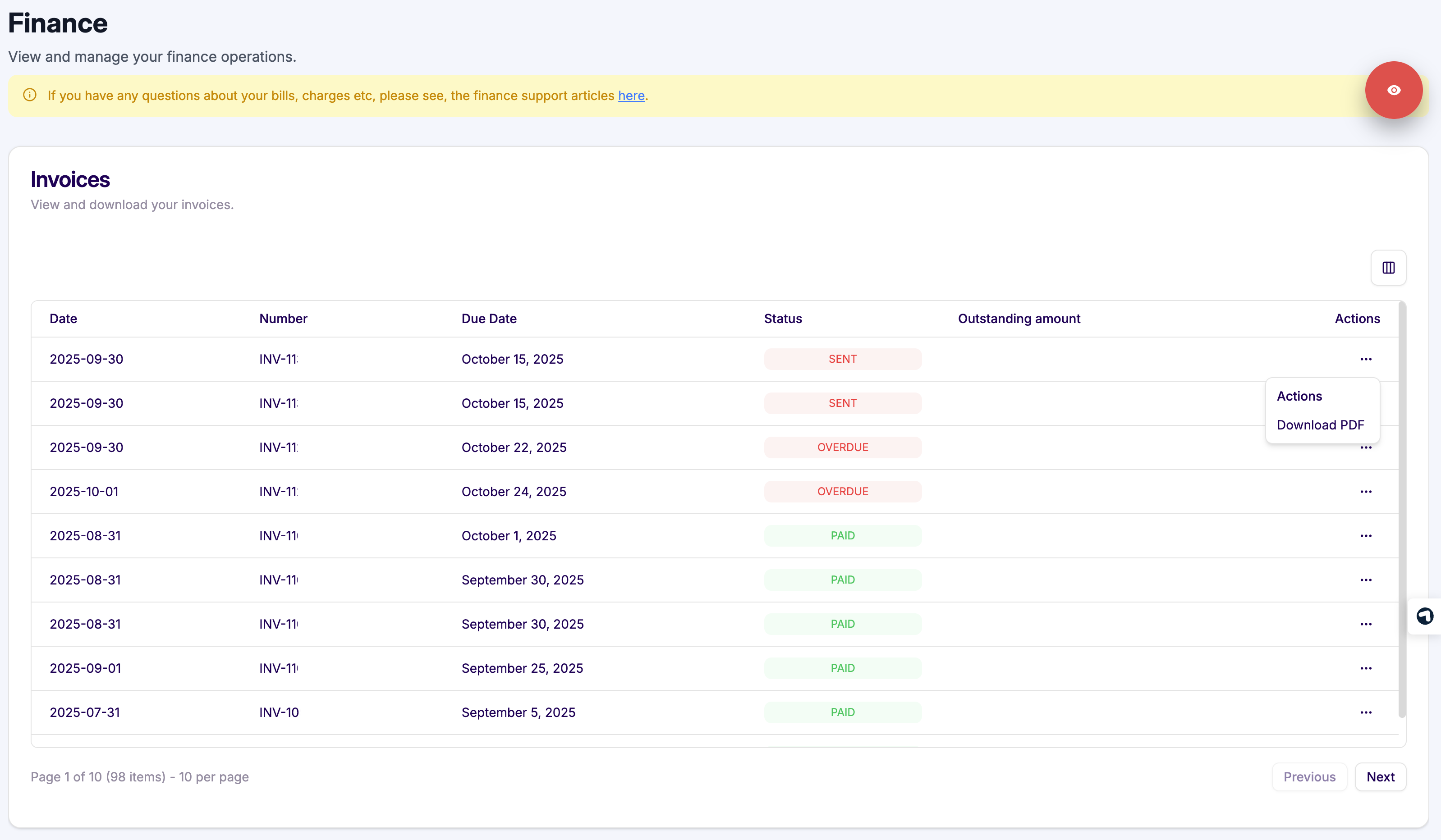The width and height of the screenshot is (1441, 840).
Task: Sort by the Date column header
Action: [x=63, y=318]
